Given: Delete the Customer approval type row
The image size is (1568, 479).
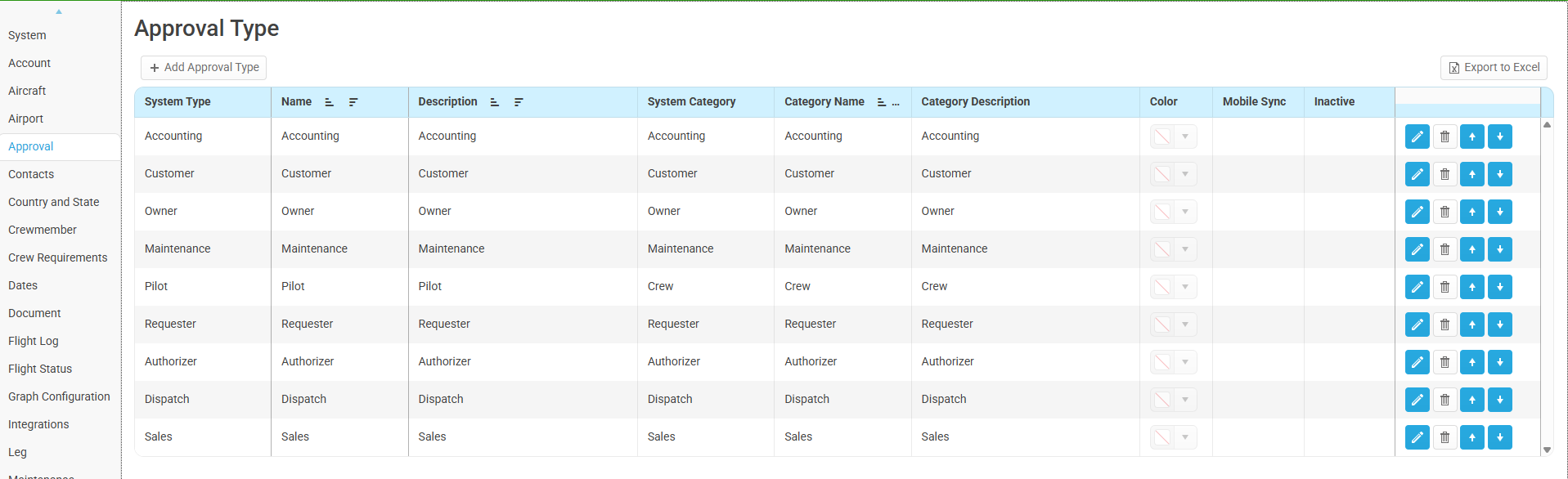Looking at the screenshot, I should pyautogui.click(x=1444, y=174).
